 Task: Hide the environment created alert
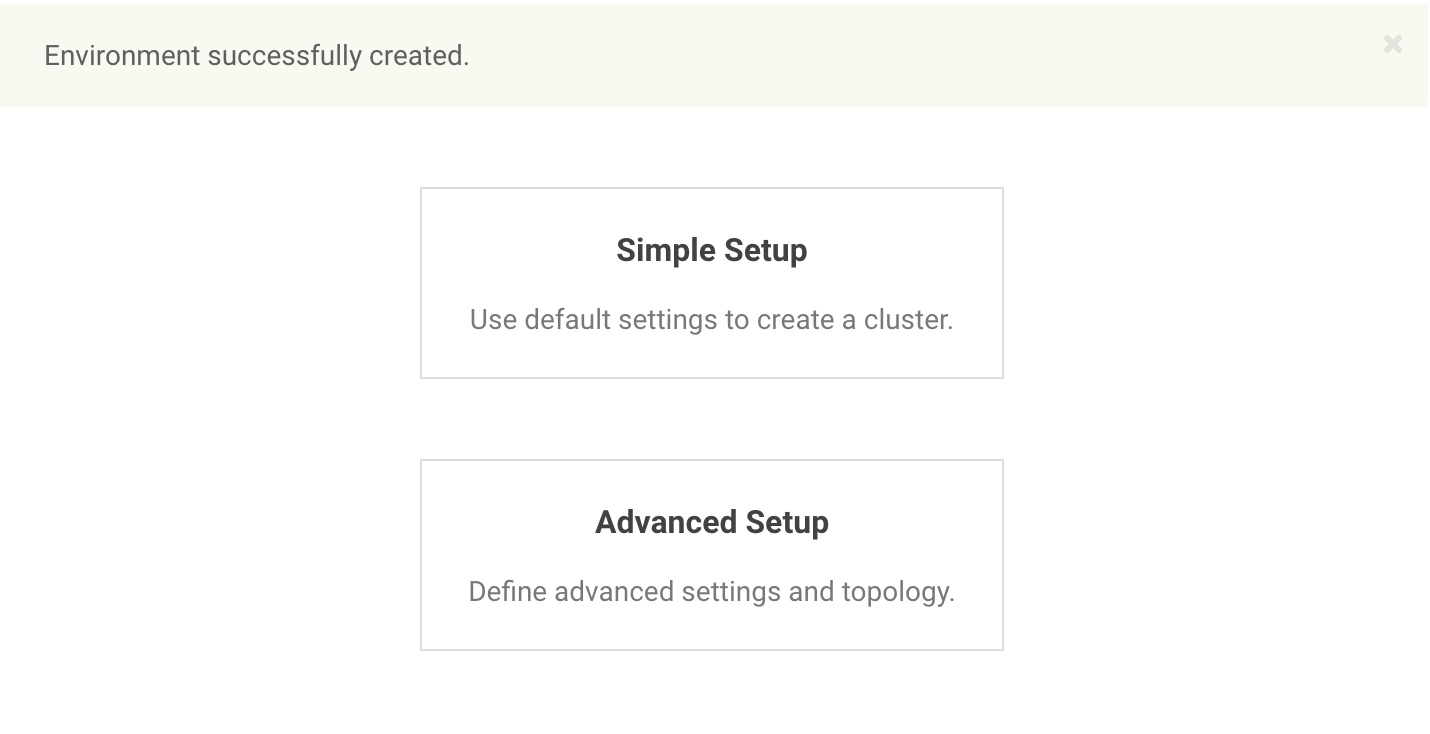[x=1392, y=44]
